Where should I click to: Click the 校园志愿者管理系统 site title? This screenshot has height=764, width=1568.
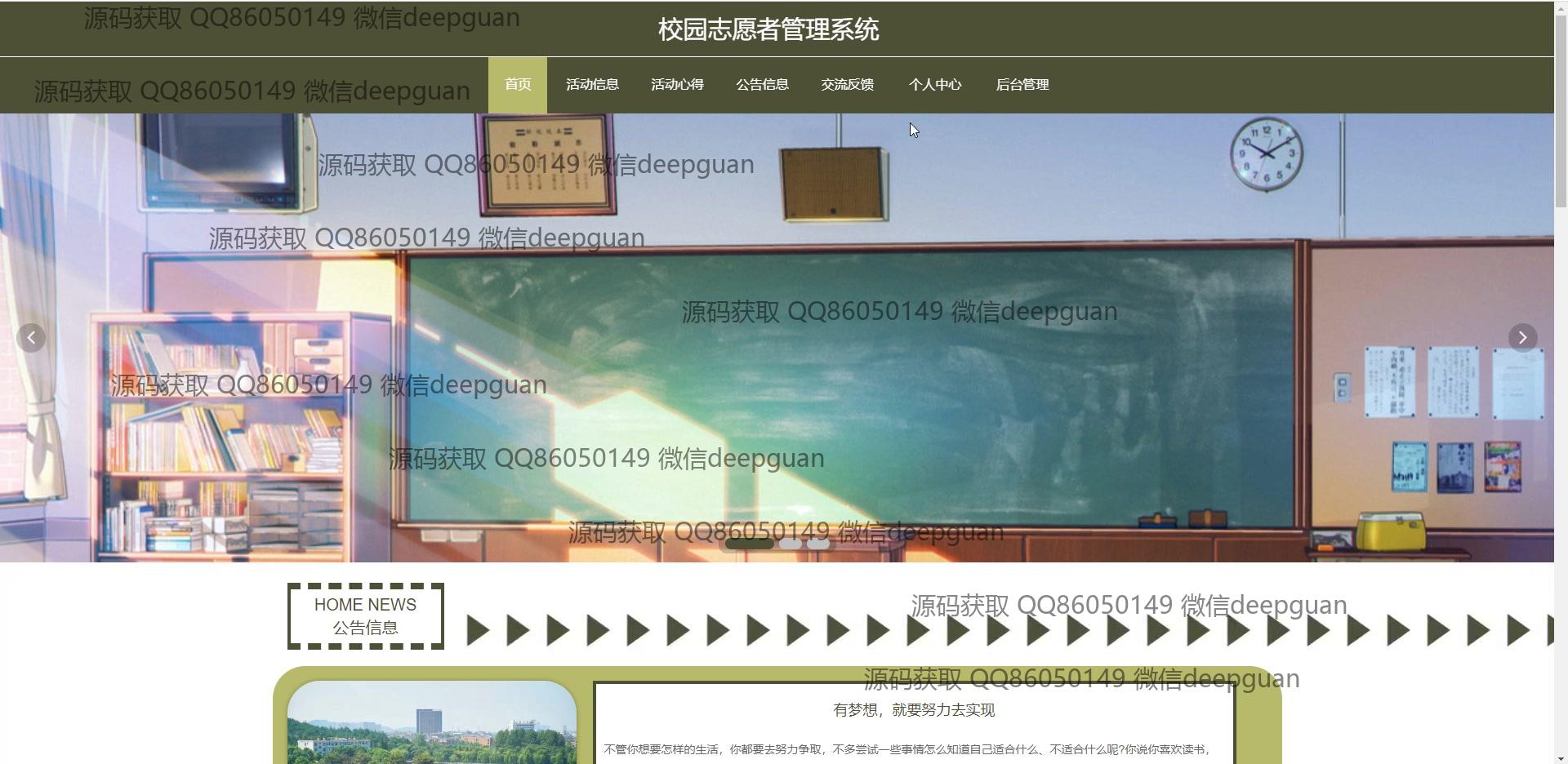click(x=768, y=29)
